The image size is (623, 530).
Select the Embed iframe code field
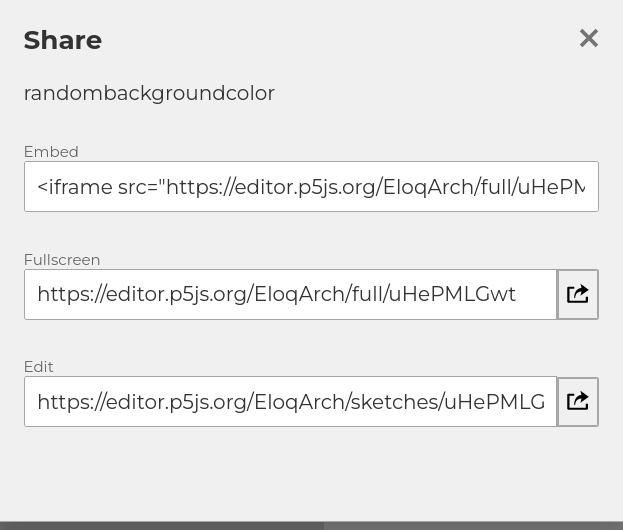coord(311,186)
